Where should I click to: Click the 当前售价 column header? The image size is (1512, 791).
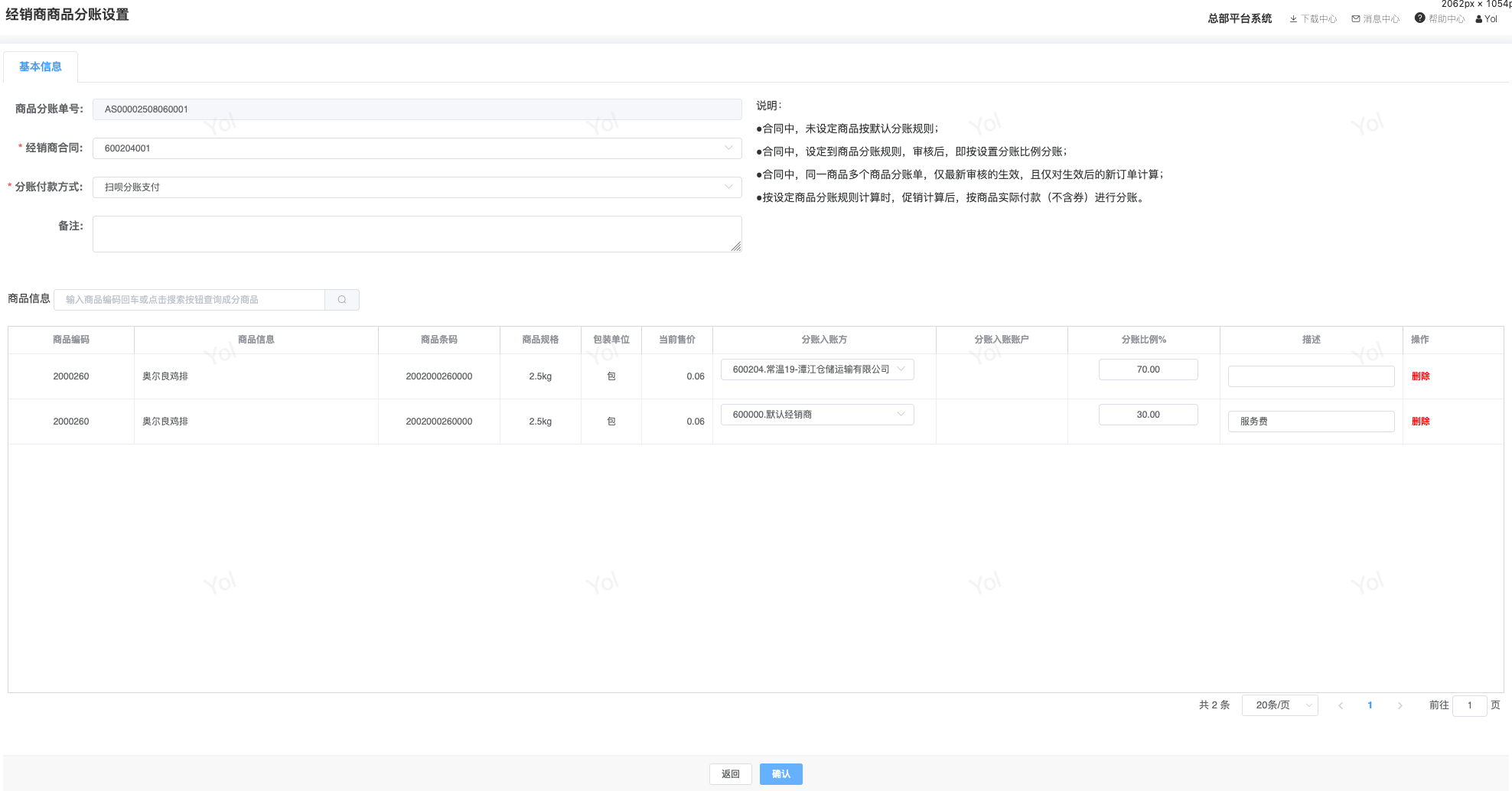pyautogui.click(x=677, y=340)
